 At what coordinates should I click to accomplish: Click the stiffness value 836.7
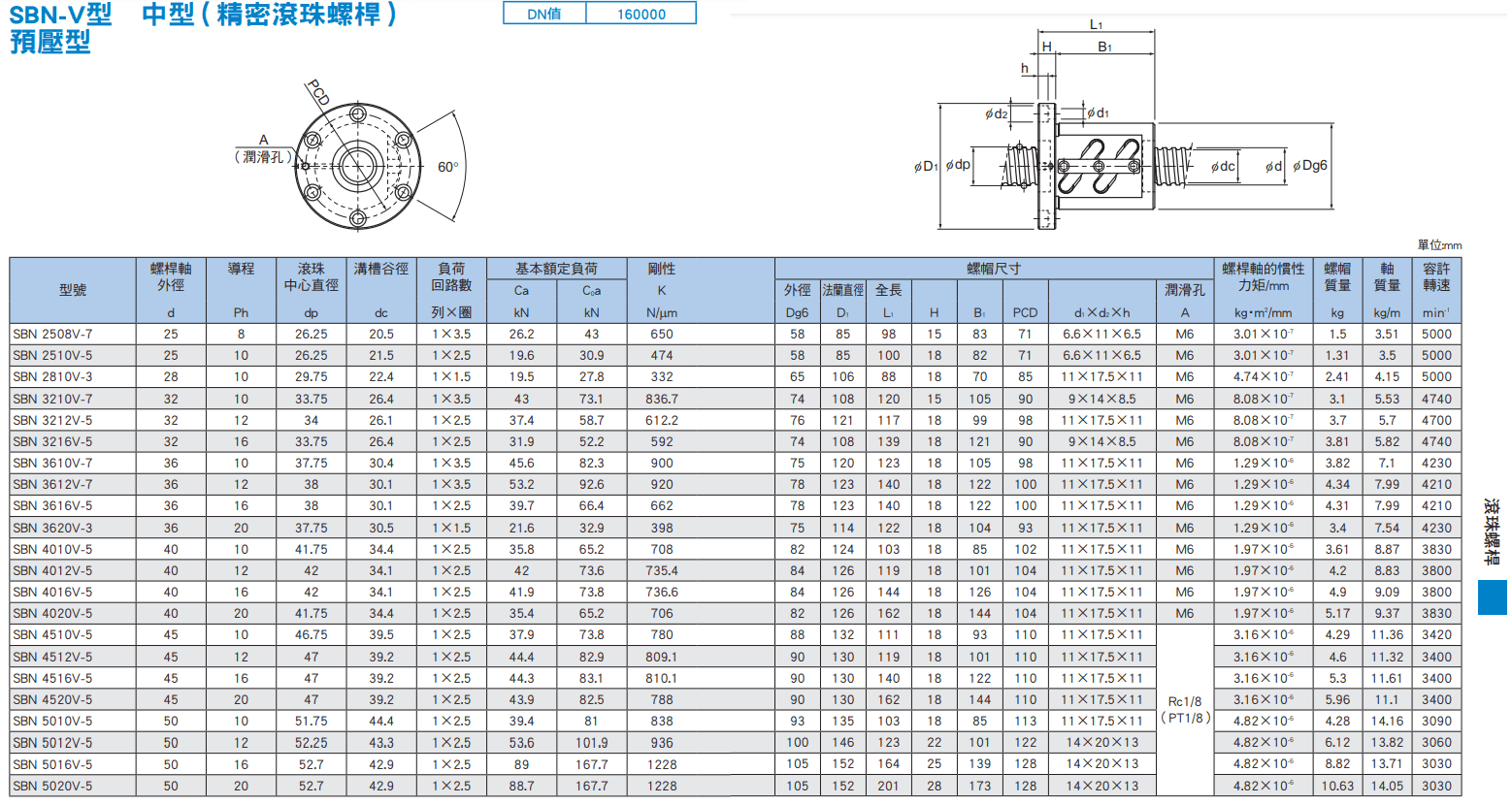(x=662, y=399)
